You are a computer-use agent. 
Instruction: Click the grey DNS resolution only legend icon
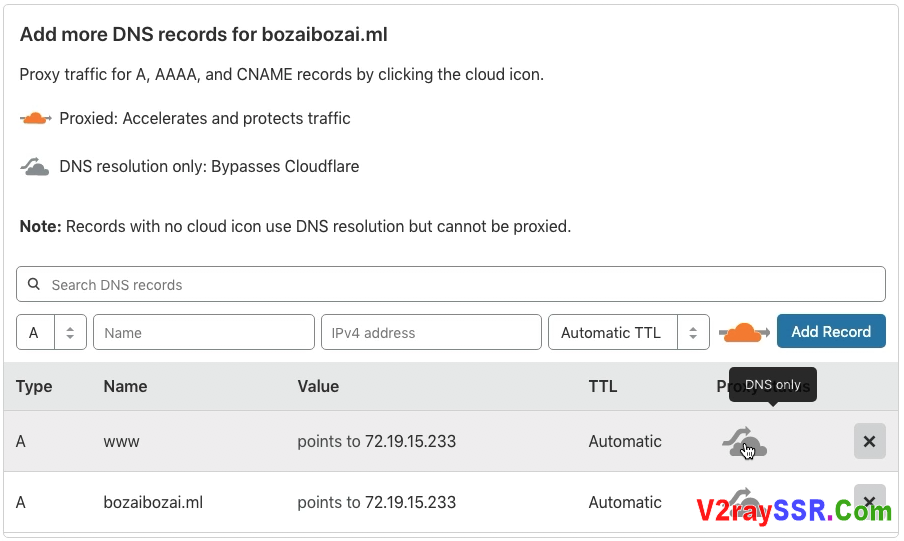tap(35, 167)
